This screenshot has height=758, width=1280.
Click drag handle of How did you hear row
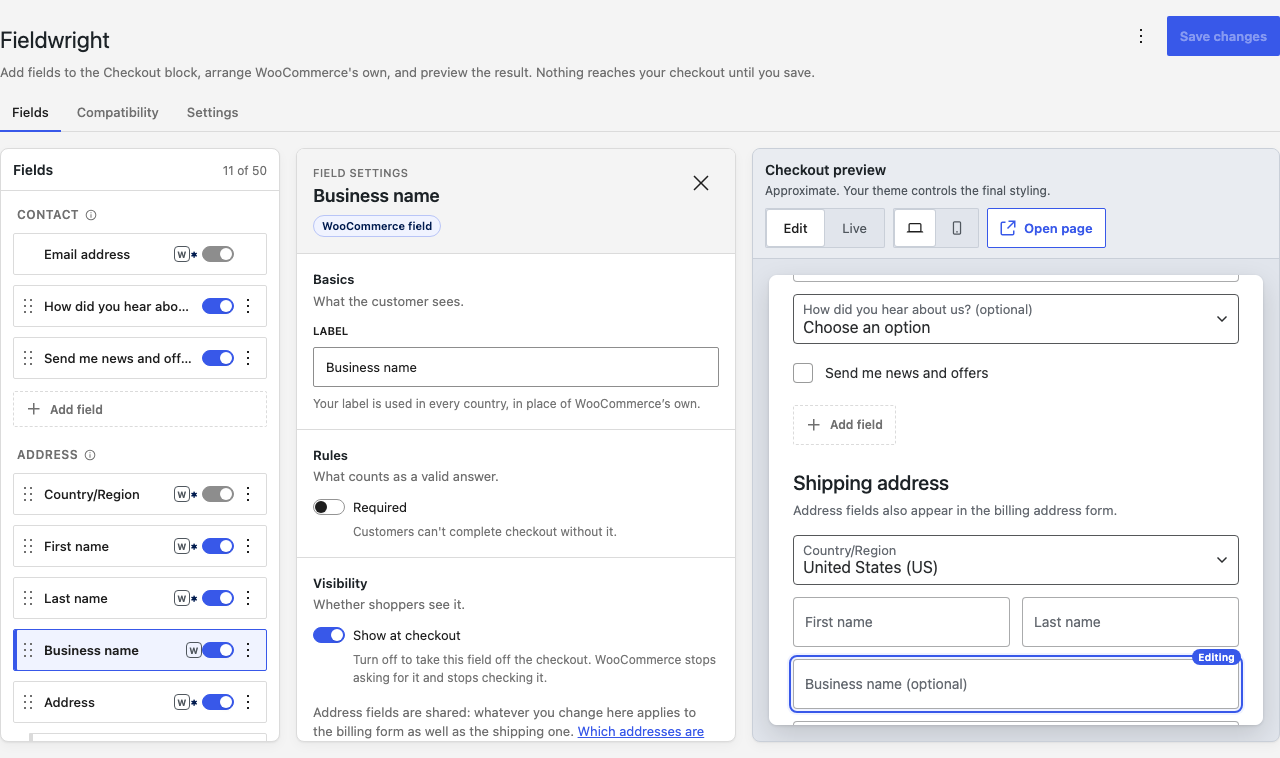tap(28, 306)
